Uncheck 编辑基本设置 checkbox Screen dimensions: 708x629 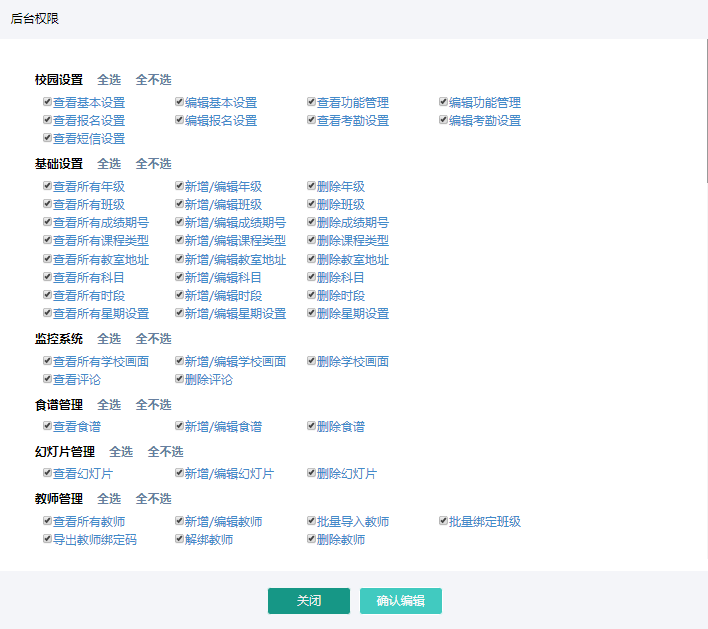coord(179,102)
